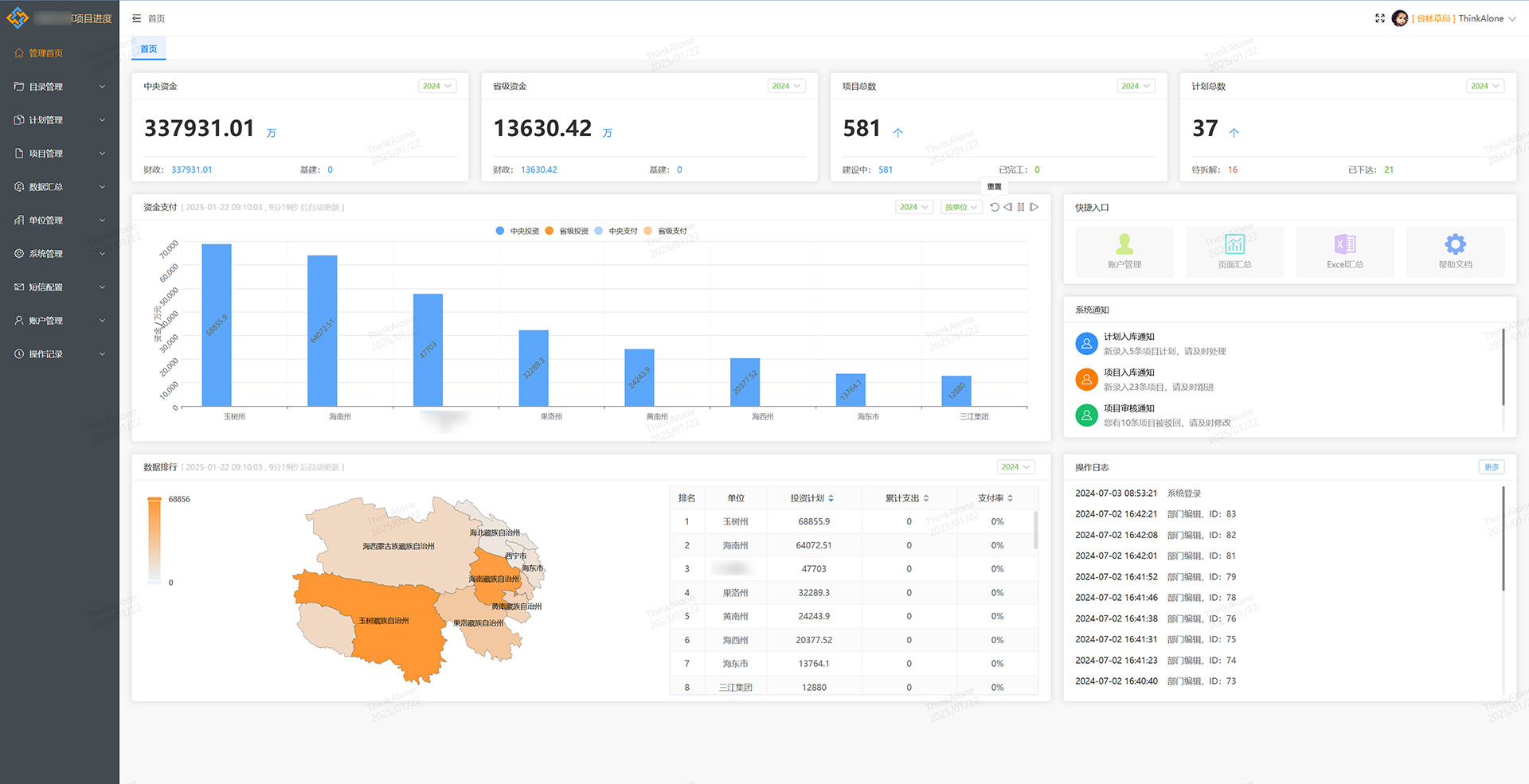Collapse the sidebar with the hamburger icon
The height and width of the screenshot is (784, 1529).
click(137, 18)
